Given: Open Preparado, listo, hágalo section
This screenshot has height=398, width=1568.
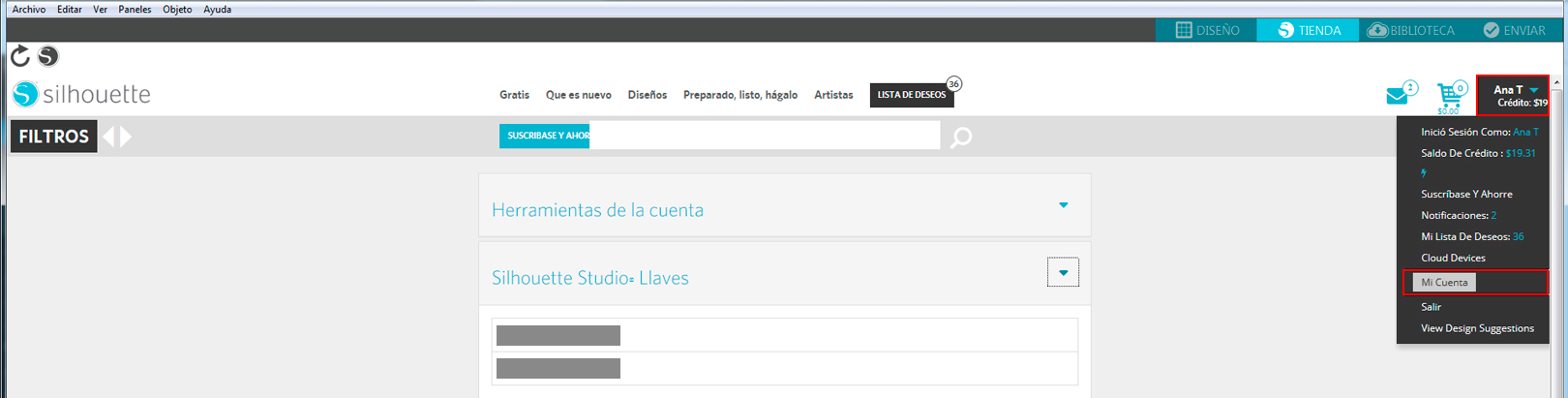Looking at the screenshot, I should coord(740,95).
